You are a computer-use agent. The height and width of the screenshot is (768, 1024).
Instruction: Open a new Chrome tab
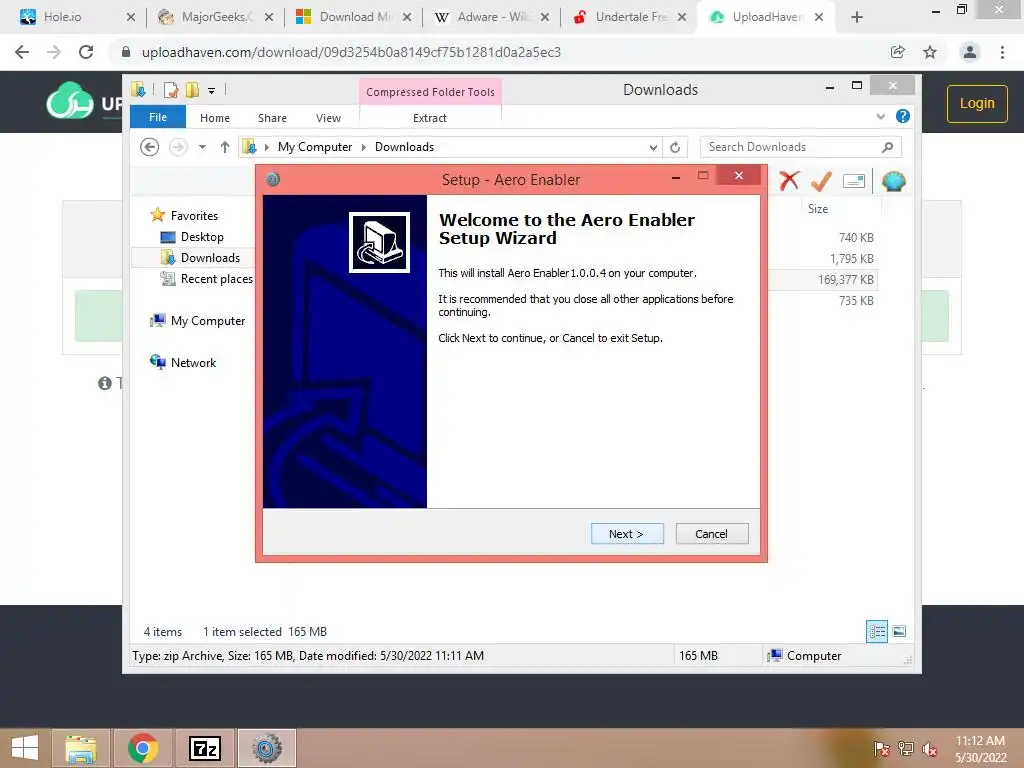tap(857, 17)
